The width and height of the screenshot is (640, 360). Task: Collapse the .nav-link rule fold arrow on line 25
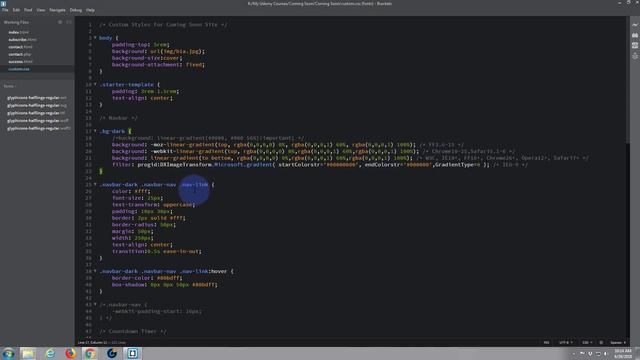[95, 184]
